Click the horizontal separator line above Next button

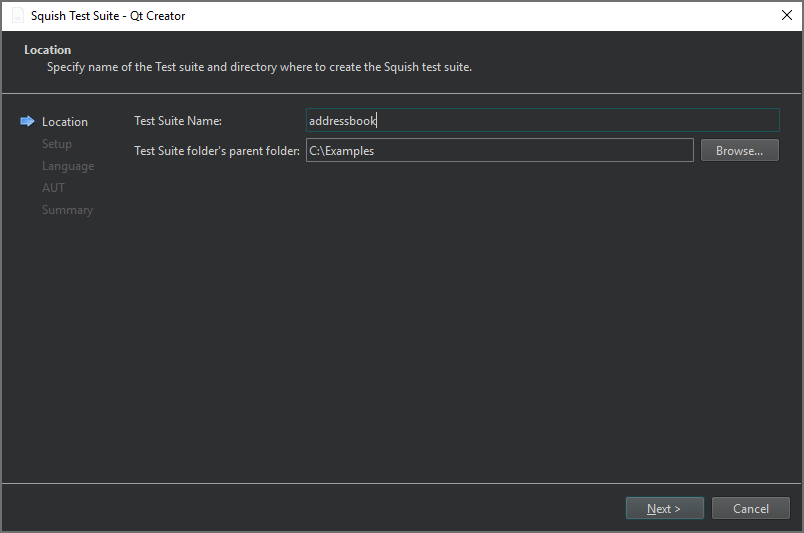[x=400, y=484]
